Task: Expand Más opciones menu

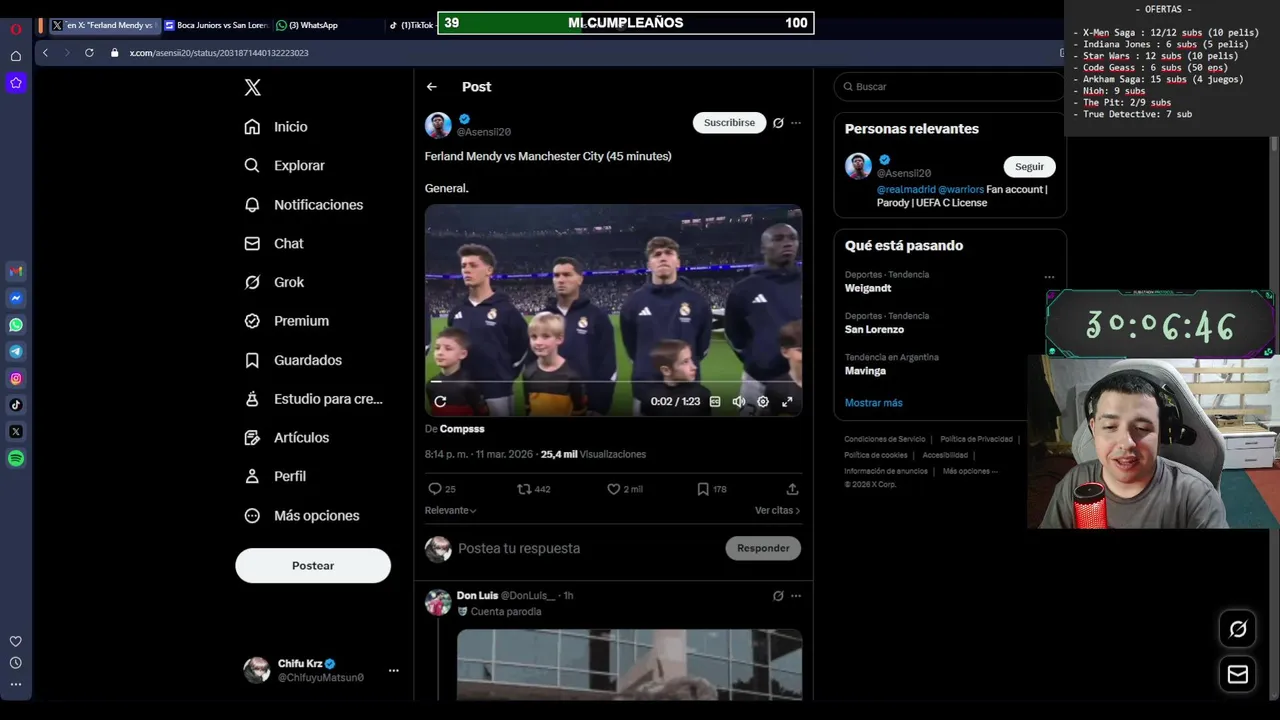Action: click(x=302, y=516)
